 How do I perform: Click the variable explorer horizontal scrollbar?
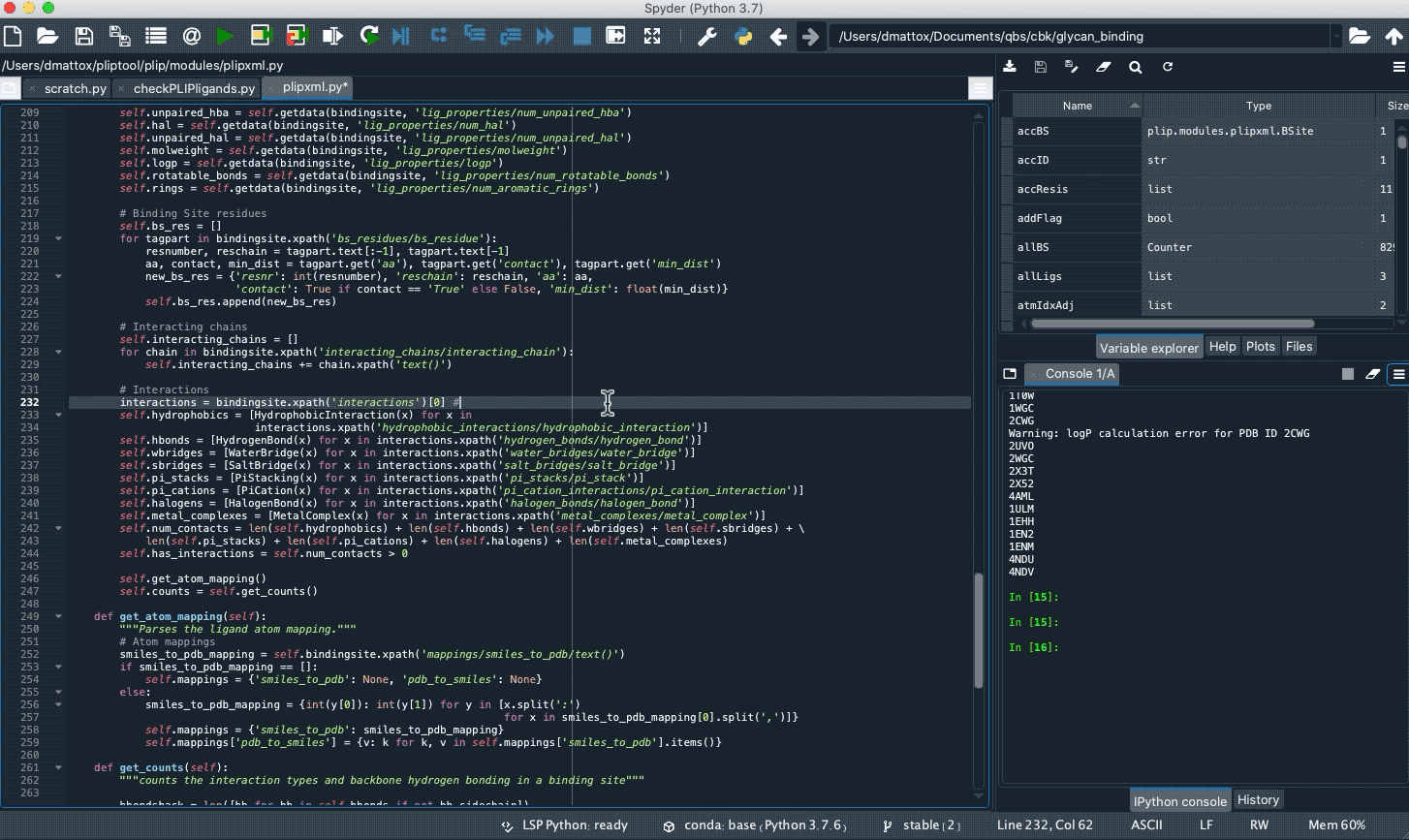pos(1173,324)
